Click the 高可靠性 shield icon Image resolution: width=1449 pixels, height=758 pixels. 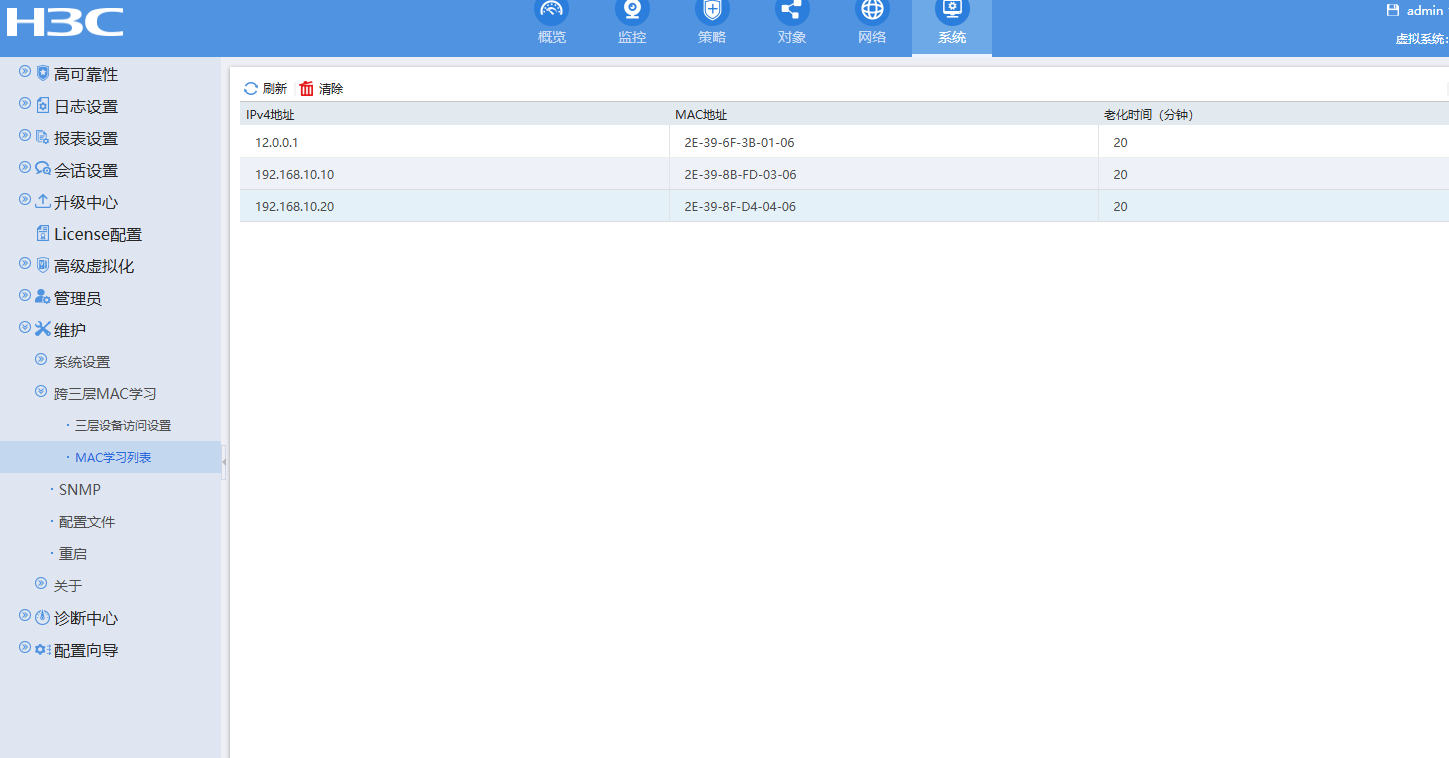click(43, 73)
